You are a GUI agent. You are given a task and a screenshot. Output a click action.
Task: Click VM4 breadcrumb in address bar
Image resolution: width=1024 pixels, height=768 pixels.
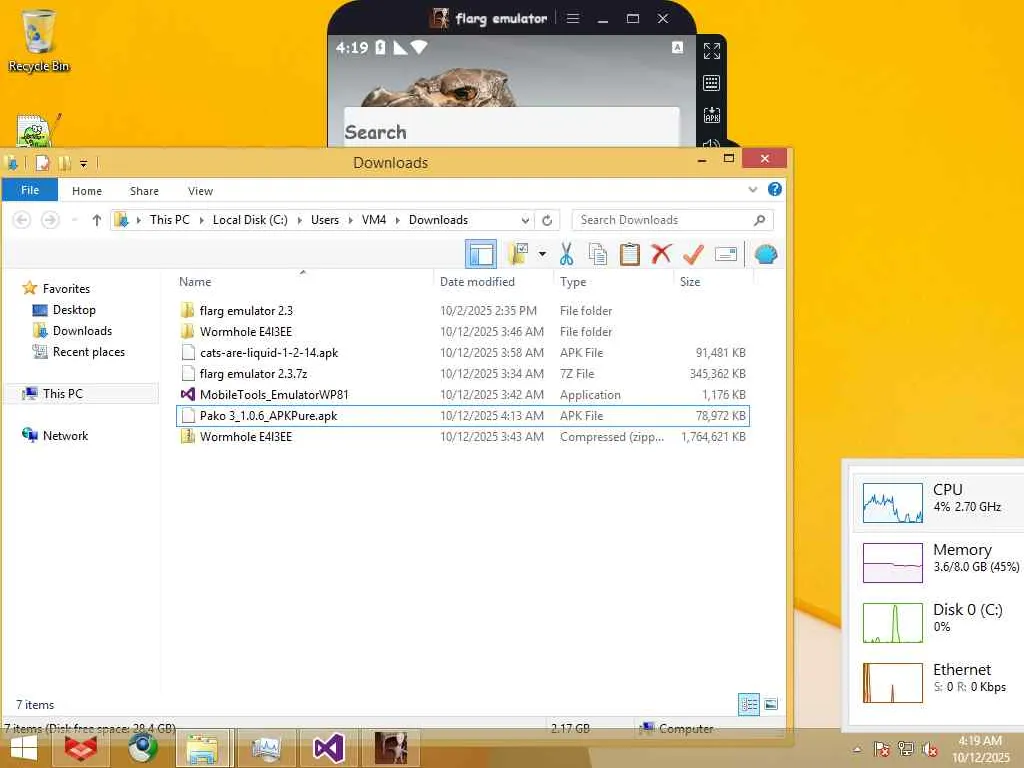tap(374, 220)
